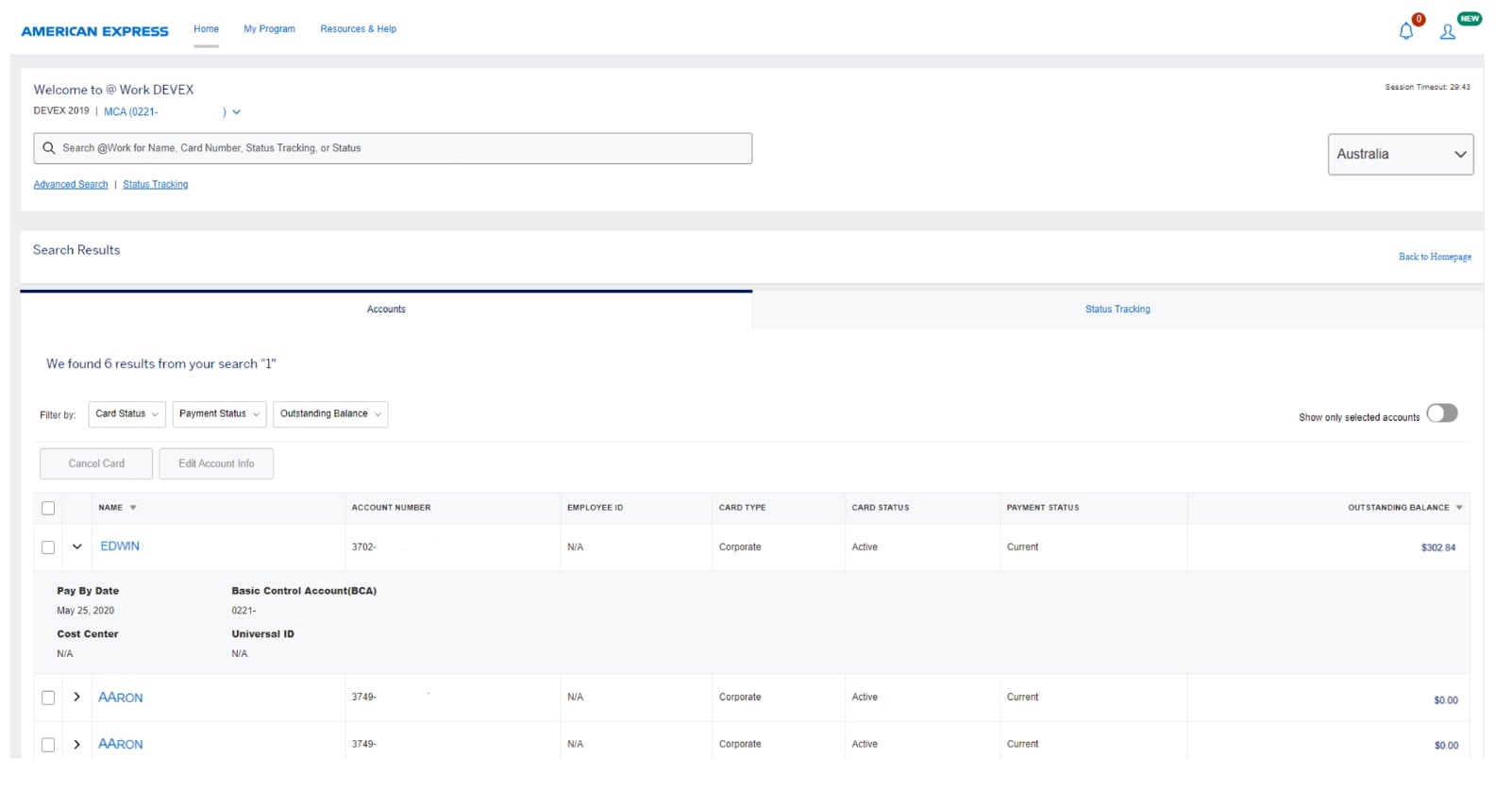Image resolution: width=1512 pixels, height=791 pixels.
Task: Check the select-all header checkbox
Action: 48,509
